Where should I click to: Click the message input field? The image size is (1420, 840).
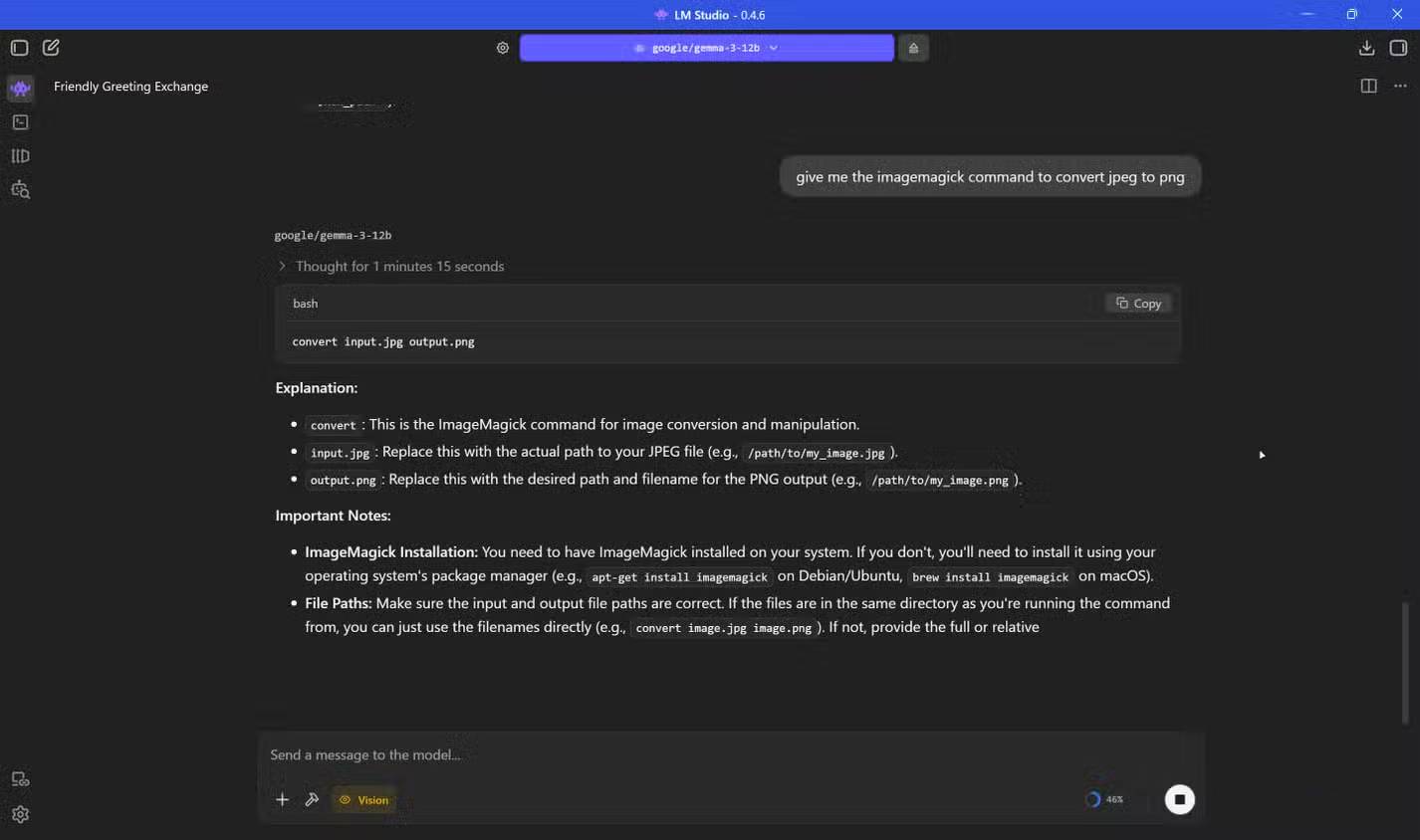[731, 755]
